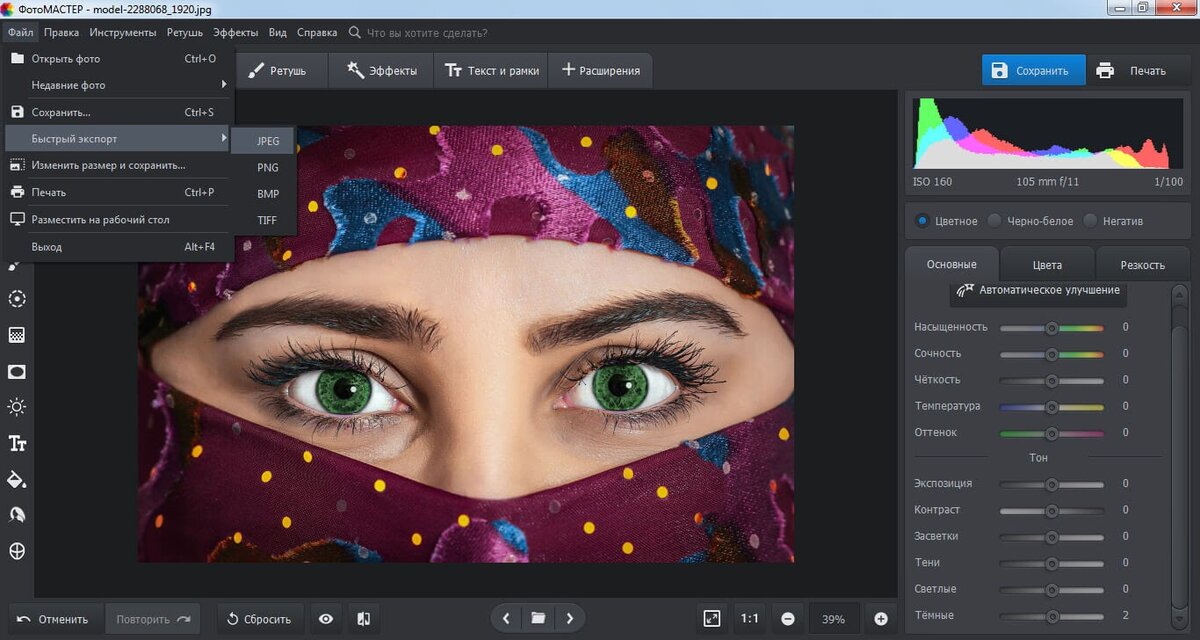This screenshot has height=640, width=1200.
Task: Select the gradient filter tool icon
Action: [x=17, y=335]
